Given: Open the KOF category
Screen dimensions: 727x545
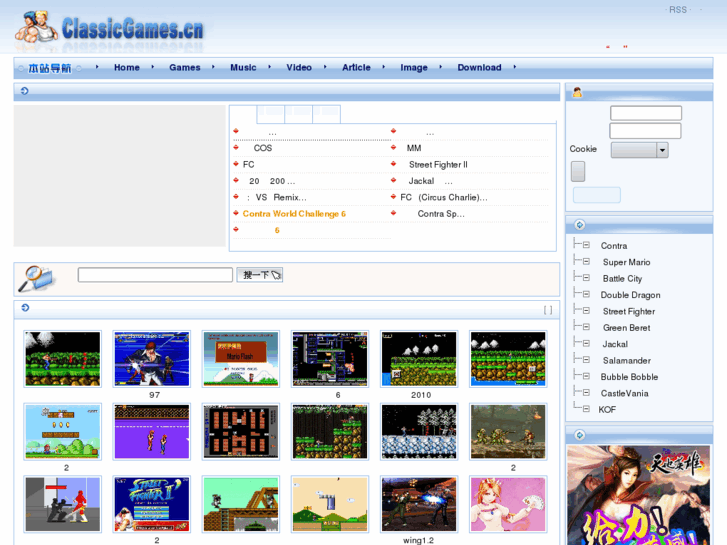Looking at the screenshot, I should click(x=607, y=410).
